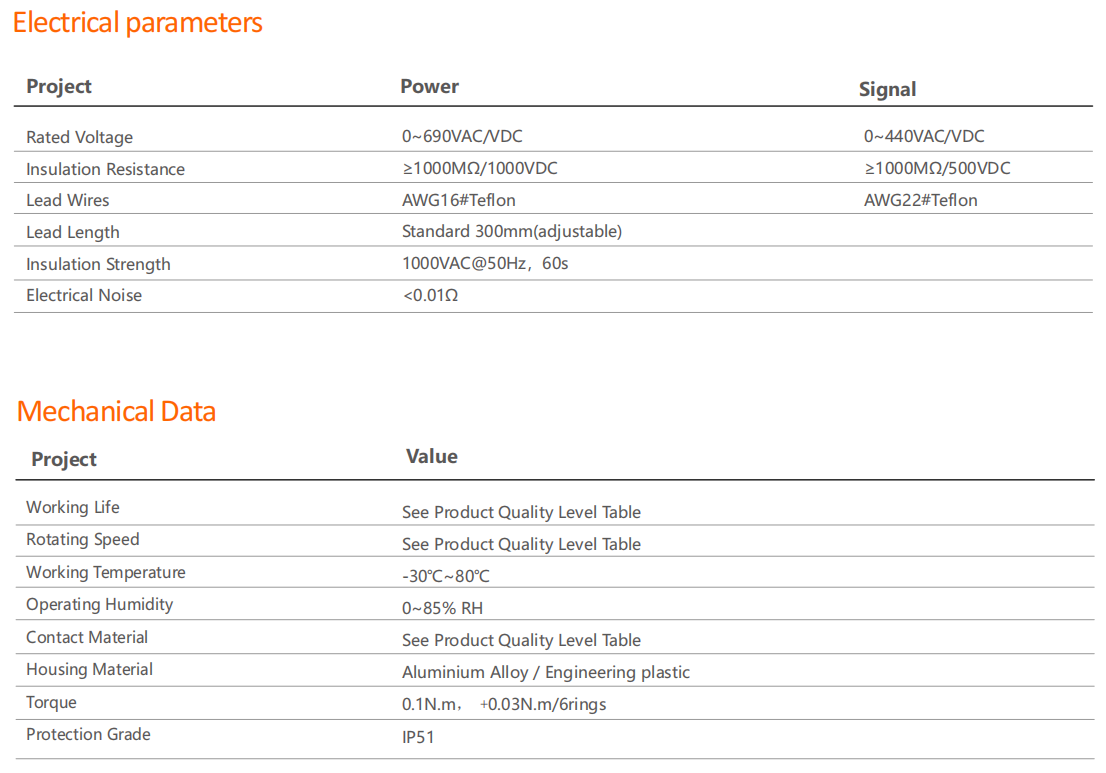The width and height of the screenshot is (1106, 773).
Task: Click the Insulation Resistance row label
Action: (105, 169)
